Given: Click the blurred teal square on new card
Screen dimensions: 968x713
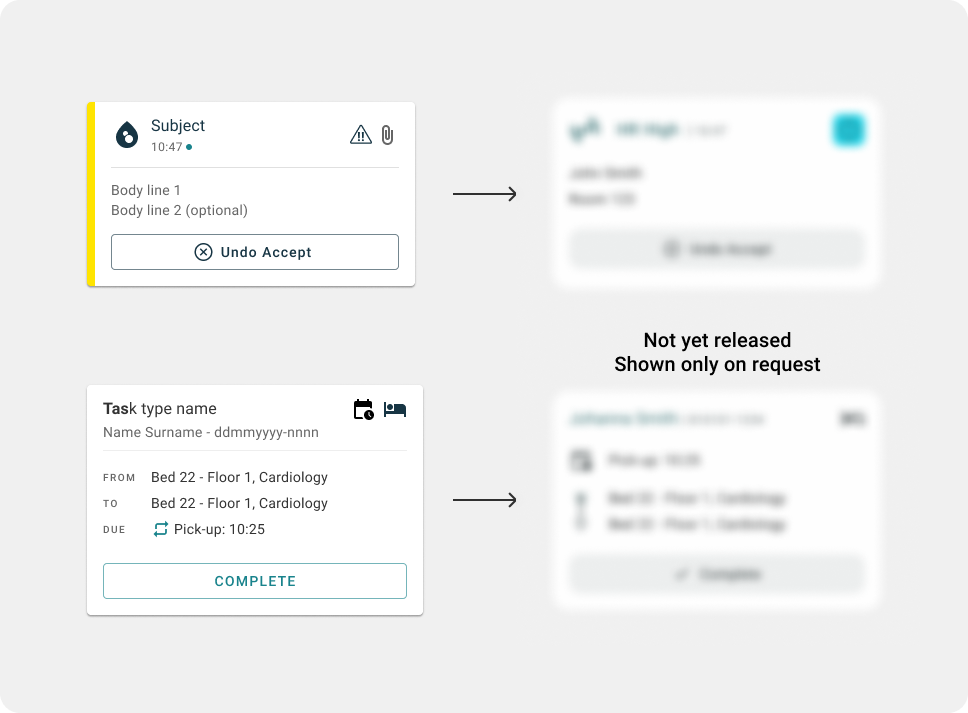Looking at the screenshot, I should pyautogui.click(x=849, y=130).
